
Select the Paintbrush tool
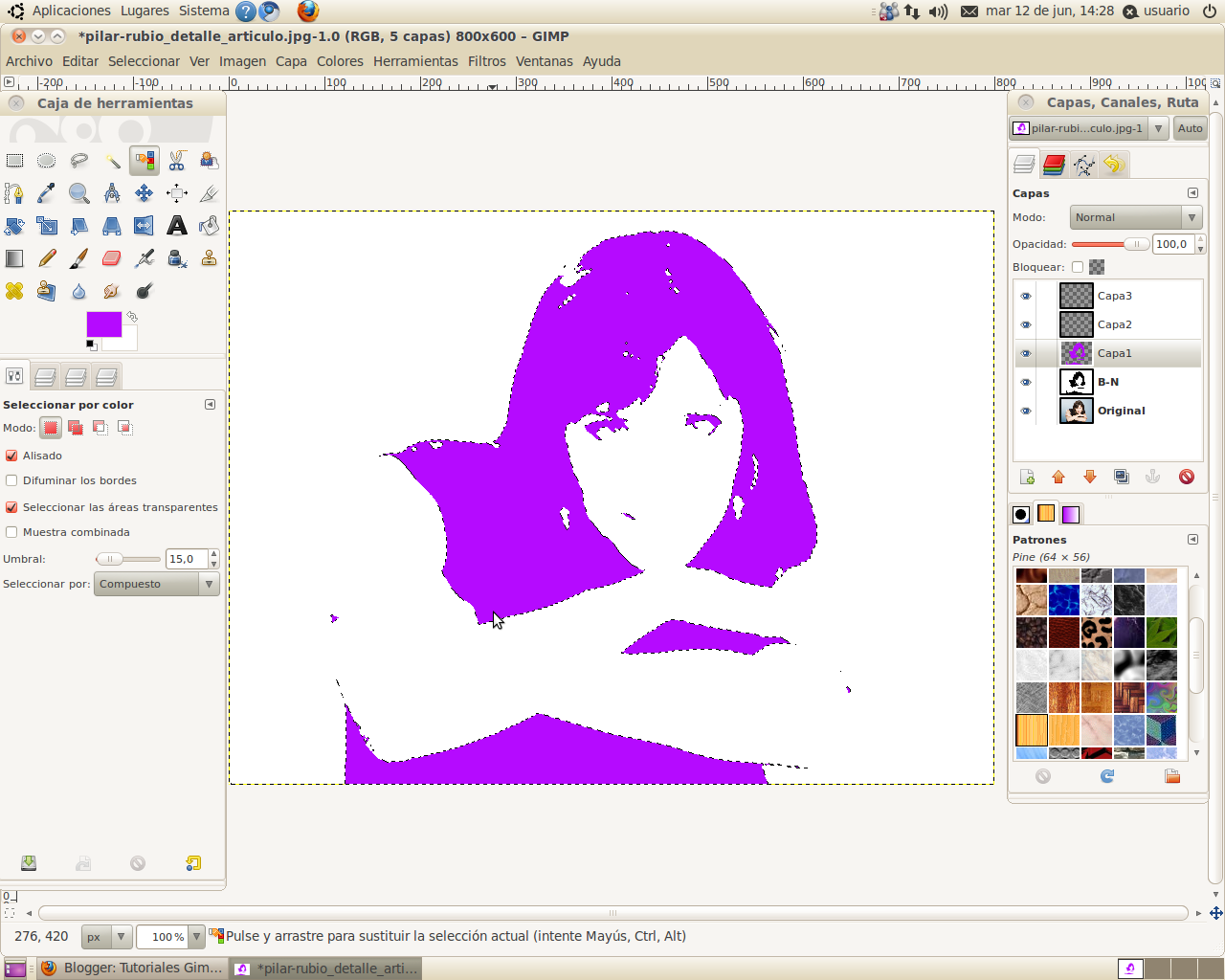tap(79, 257)
